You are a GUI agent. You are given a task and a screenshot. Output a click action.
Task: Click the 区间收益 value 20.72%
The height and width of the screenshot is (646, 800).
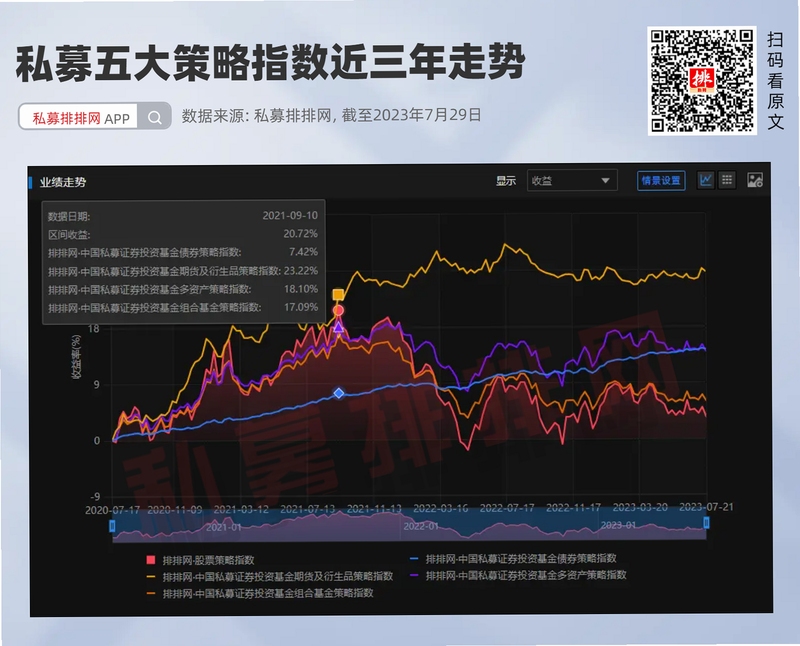(x=301, y=234)
